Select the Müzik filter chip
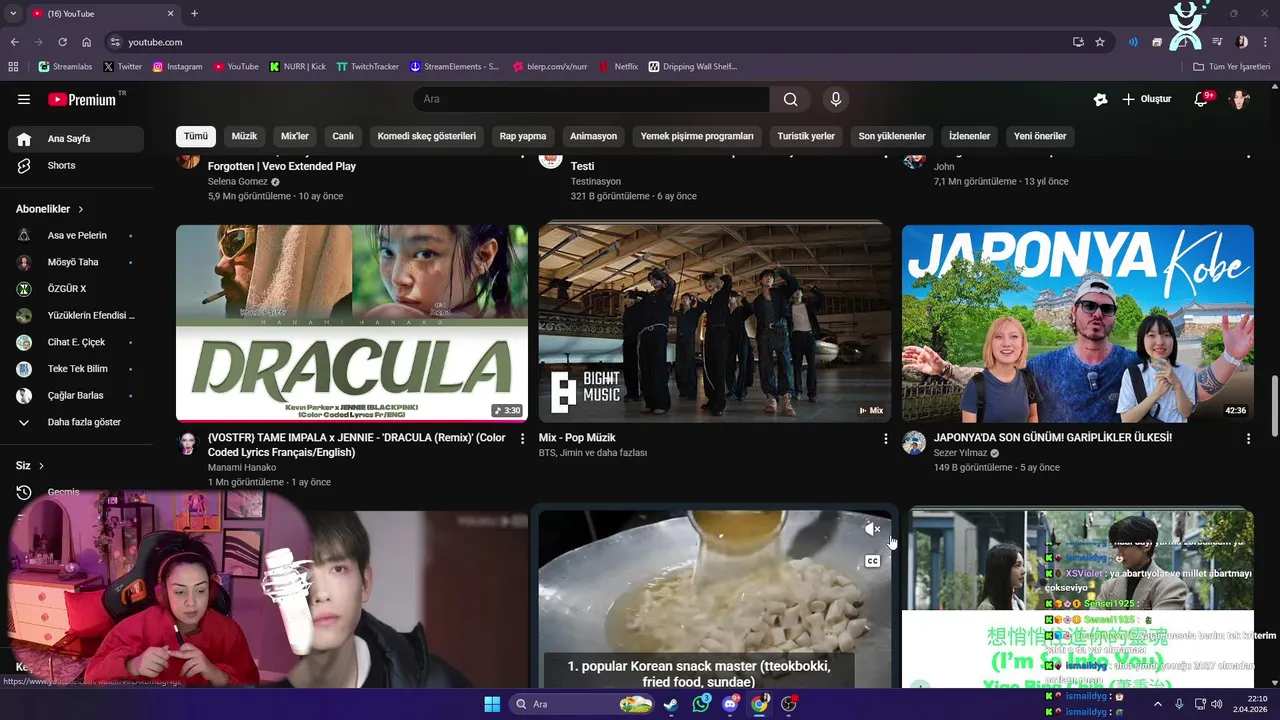The width and height of the screenshot is (1280, 720). tap(244, 136)
